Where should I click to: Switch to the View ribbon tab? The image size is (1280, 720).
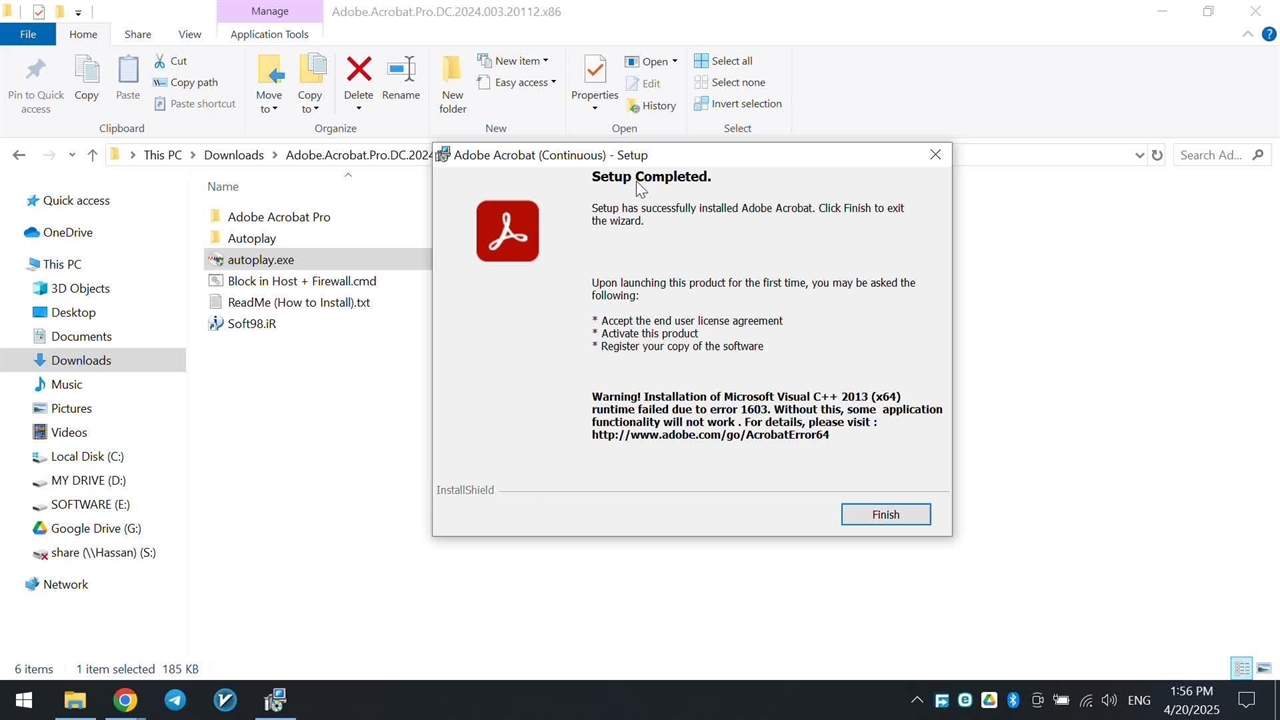189,34
